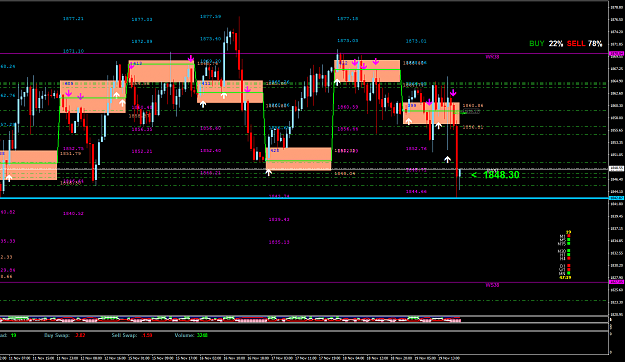The width and height of the screenshot is (625, 362).
Task: Click the cyan price tag on the price axis
Action: pos(617,198)
